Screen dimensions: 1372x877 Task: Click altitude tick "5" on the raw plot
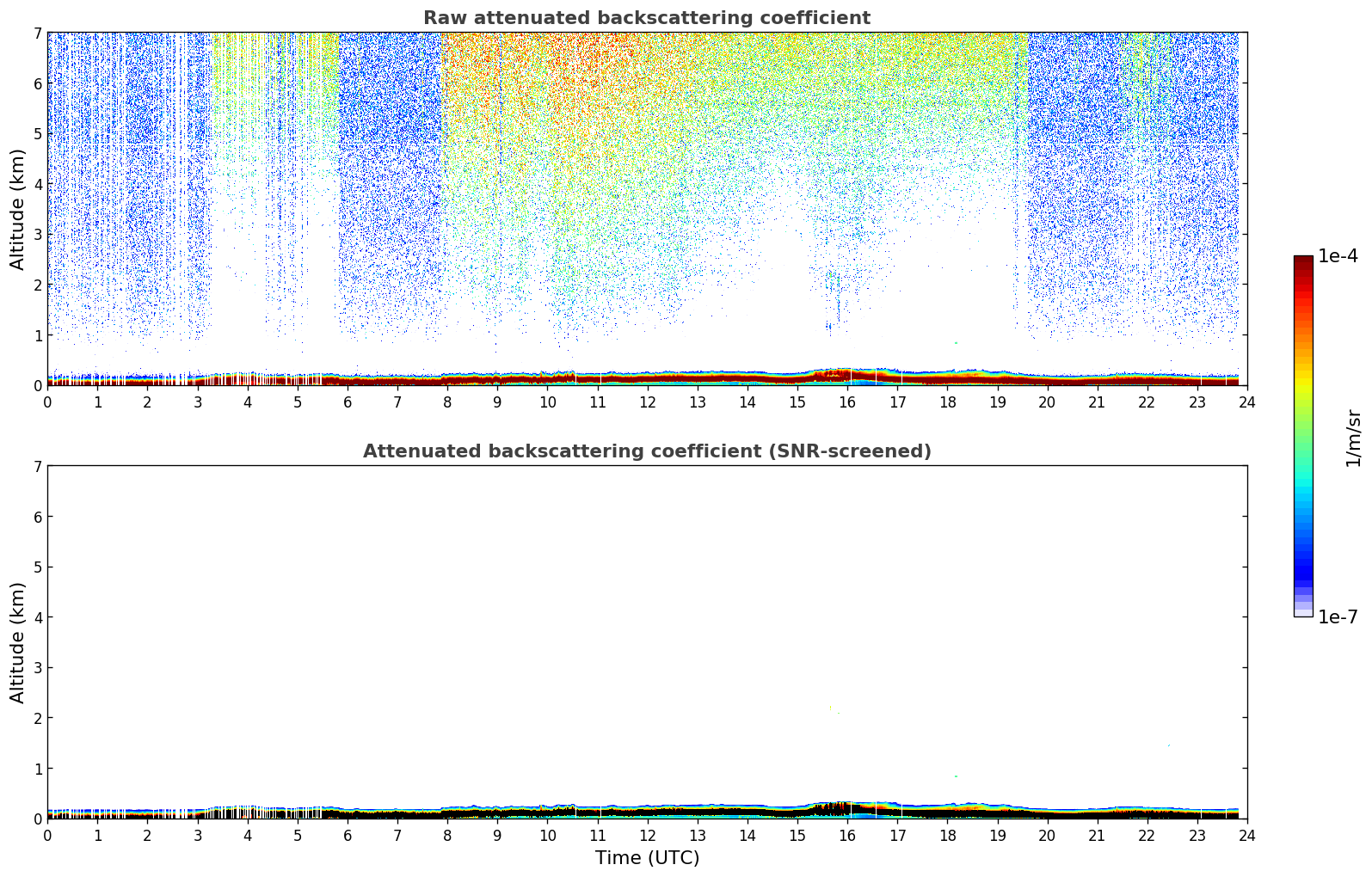(x=37, y=134)
